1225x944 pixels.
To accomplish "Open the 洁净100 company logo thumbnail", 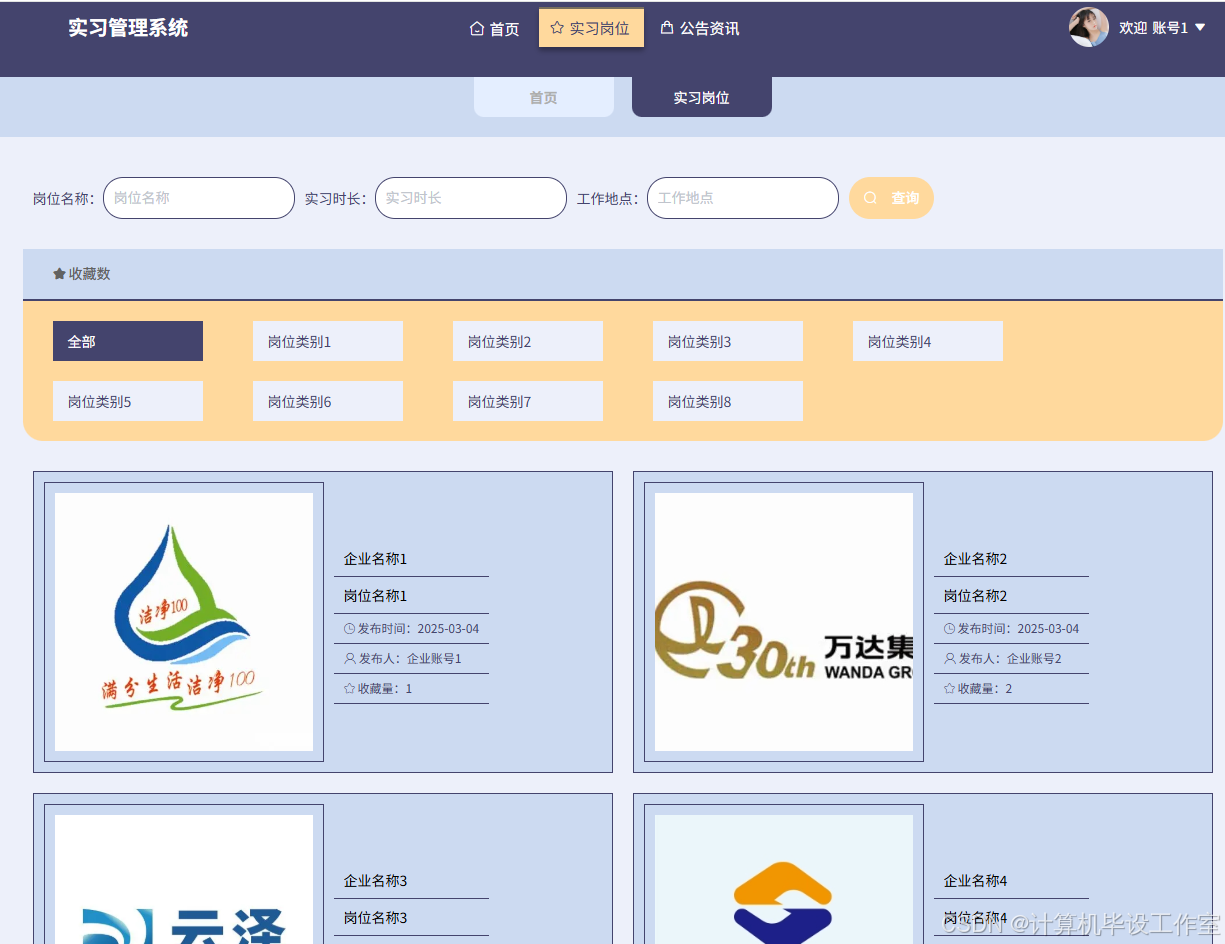I will point(184,622).
